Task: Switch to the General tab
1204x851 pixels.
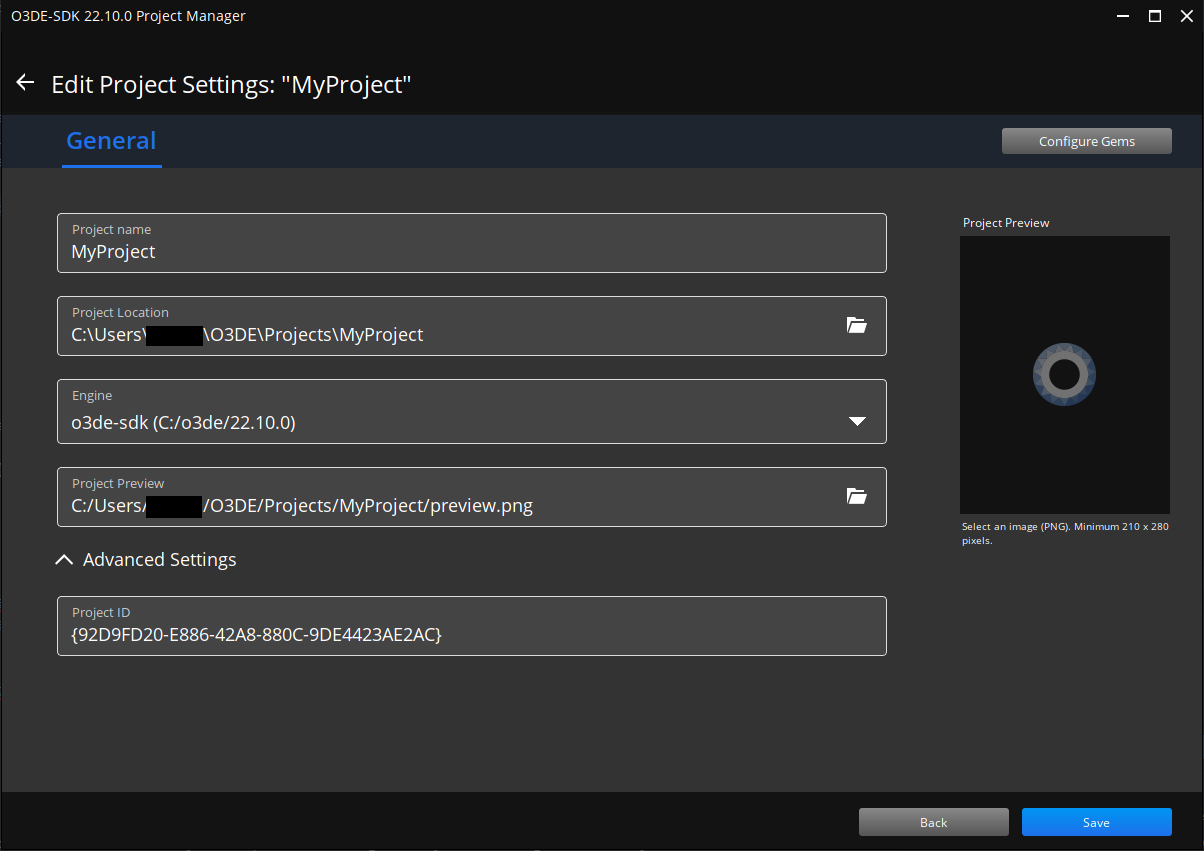Action: pyautogui.click(x=111, y=140)
